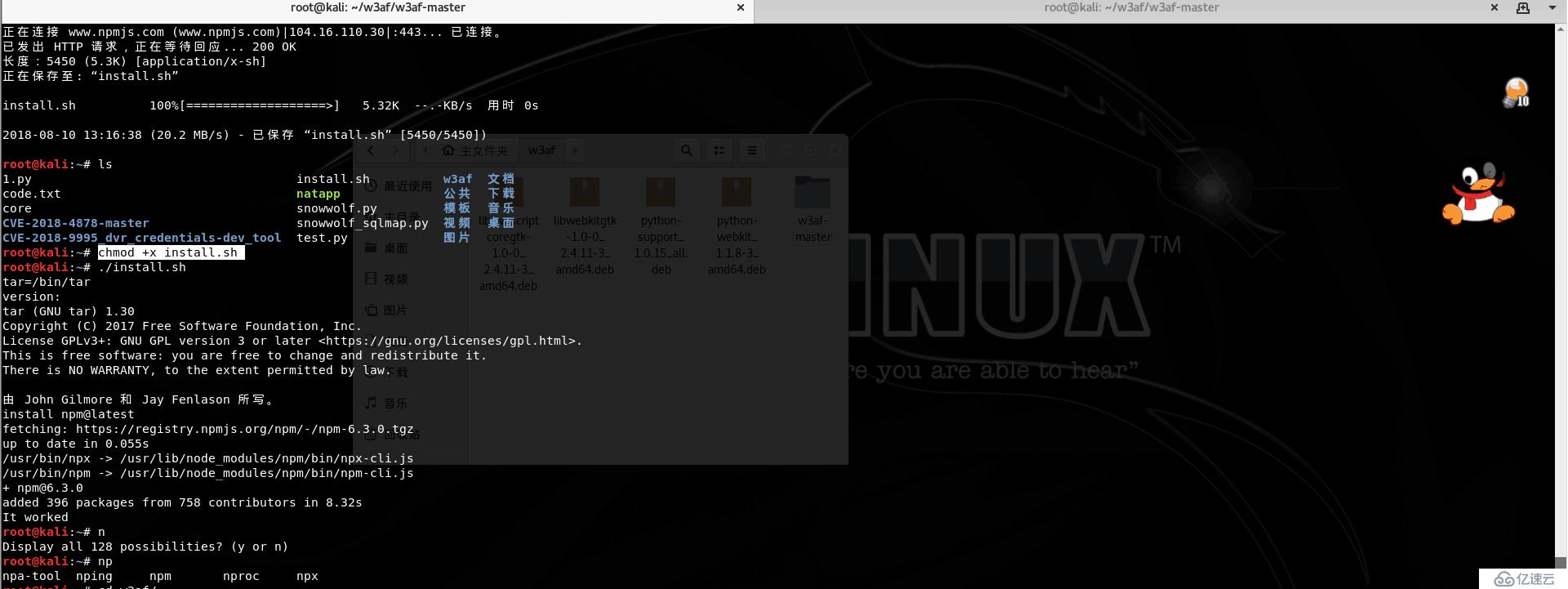
Task: Open 桌面 in file manager sidebar
Action: tap(386, 248)
